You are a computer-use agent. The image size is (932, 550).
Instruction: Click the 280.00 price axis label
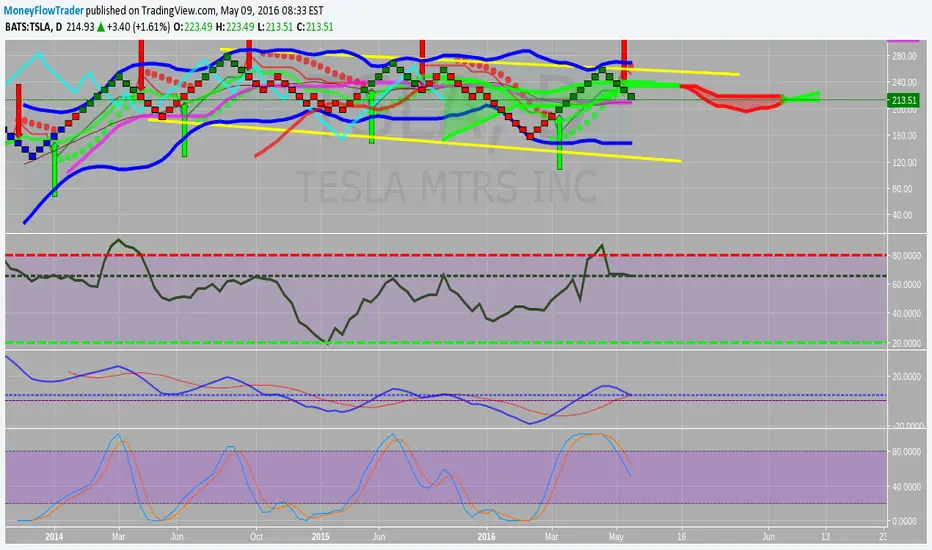904,56
